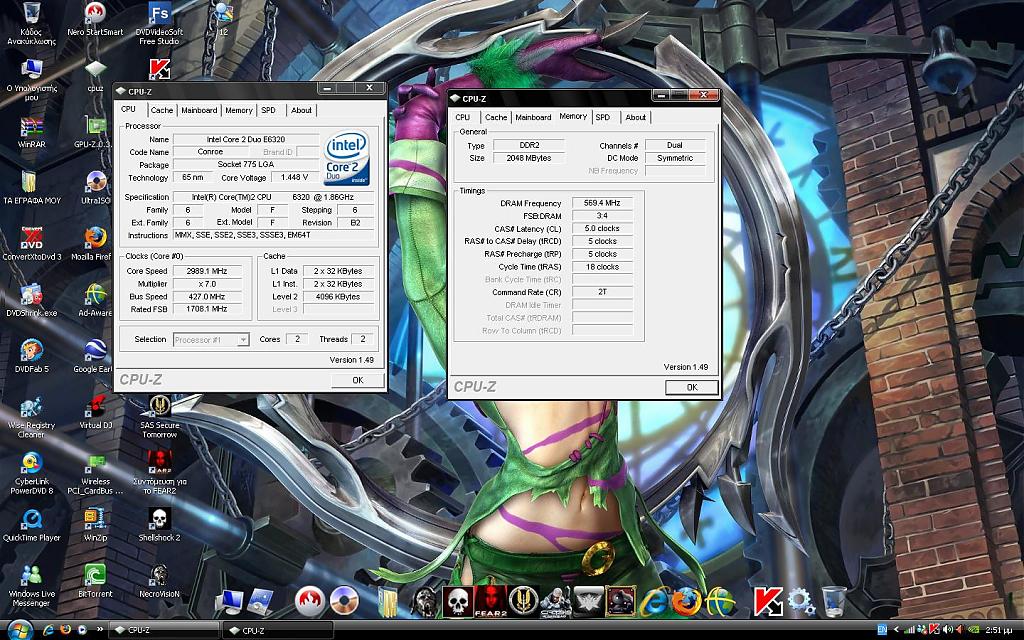The height and width of the screenshot is (640, 1024).
Task: Click the Wise Registry Cleaner icon
Action: click(31, 417)
